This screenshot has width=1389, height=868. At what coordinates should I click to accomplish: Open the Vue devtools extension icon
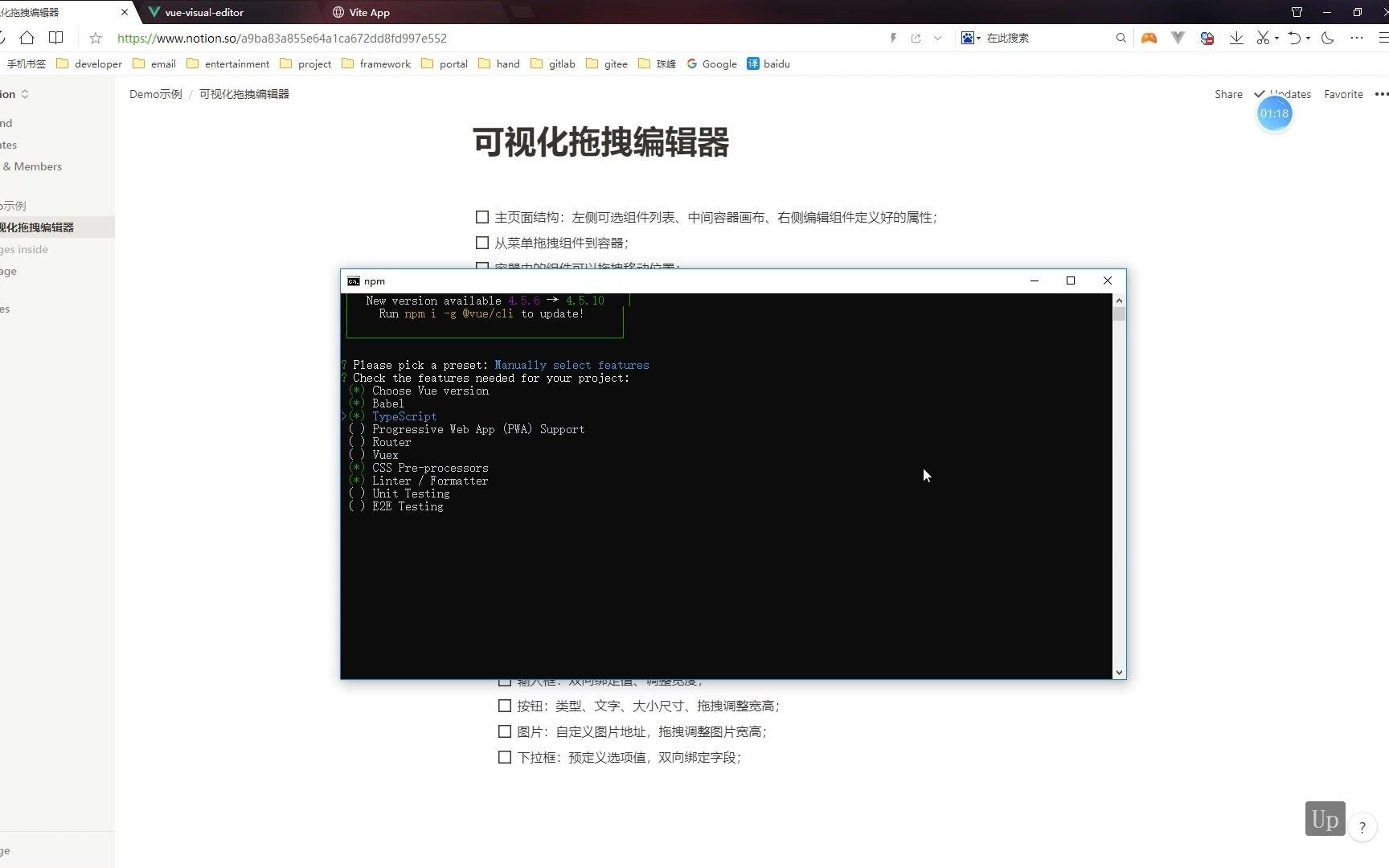click(1178, 38)
